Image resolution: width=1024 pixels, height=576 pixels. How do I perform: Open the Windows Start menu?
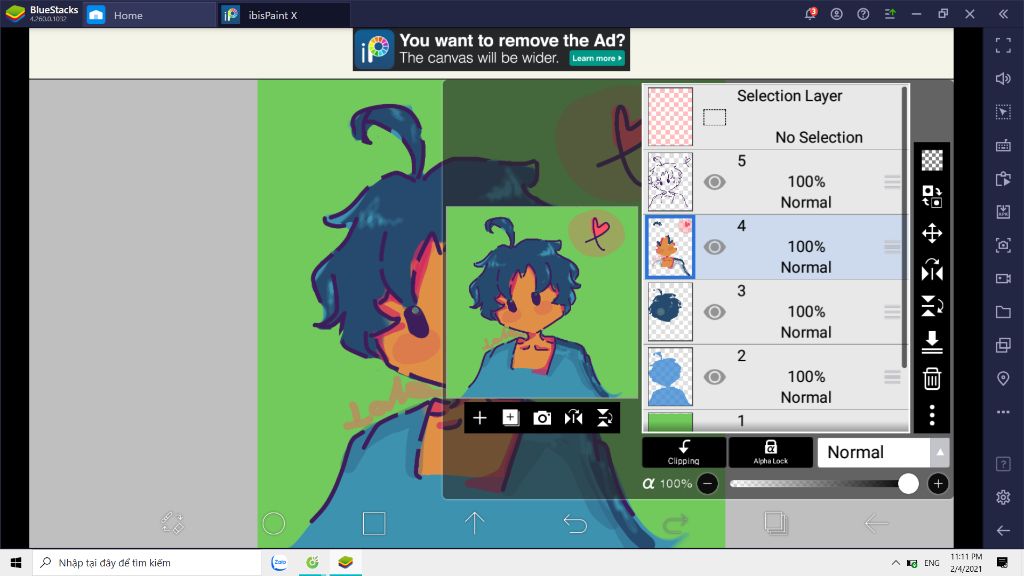pos(16,562)
